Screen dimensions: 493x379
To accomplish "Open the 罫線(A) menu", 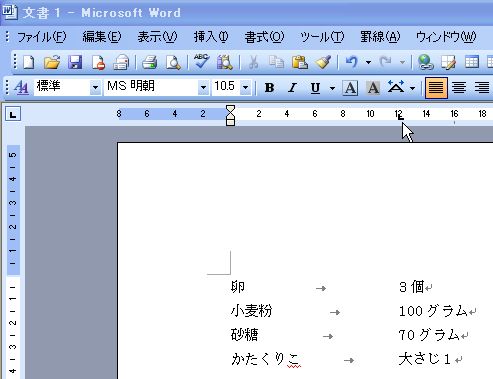I will pos(380,37).
